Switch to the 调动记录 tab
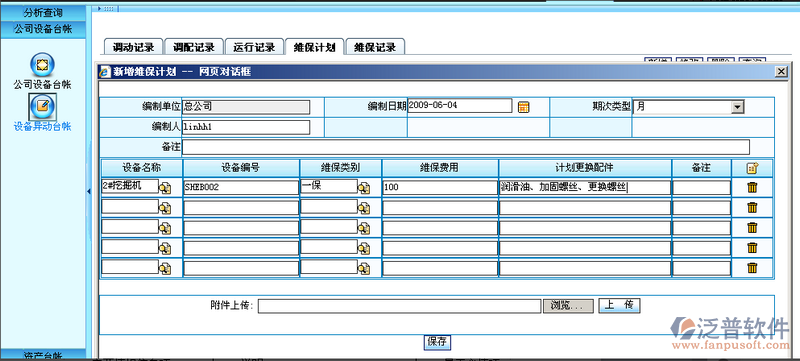The image size is (800, 361). [133, 47]
